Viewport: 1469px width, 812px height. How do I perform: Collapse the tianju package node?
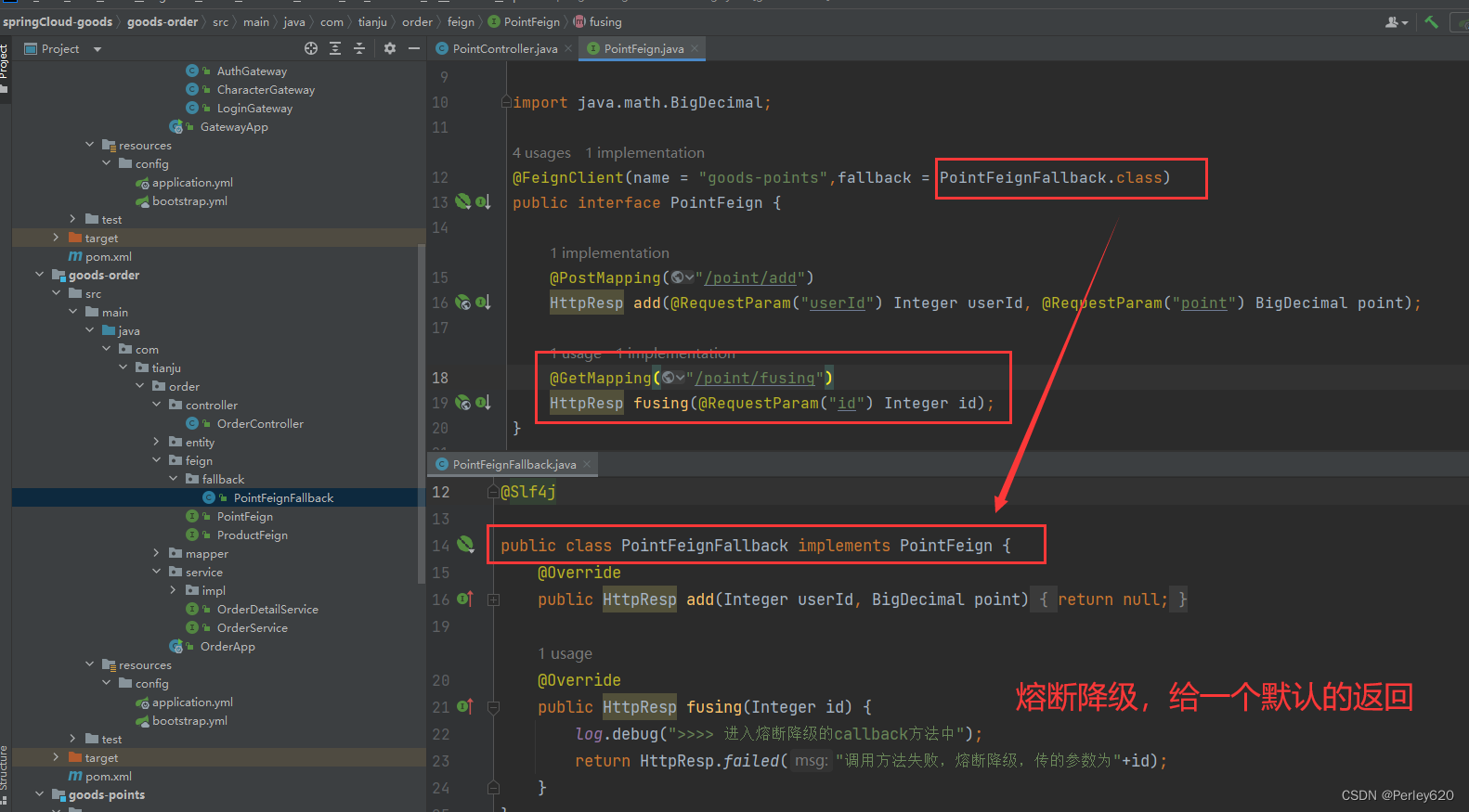(x=123, y=367)
